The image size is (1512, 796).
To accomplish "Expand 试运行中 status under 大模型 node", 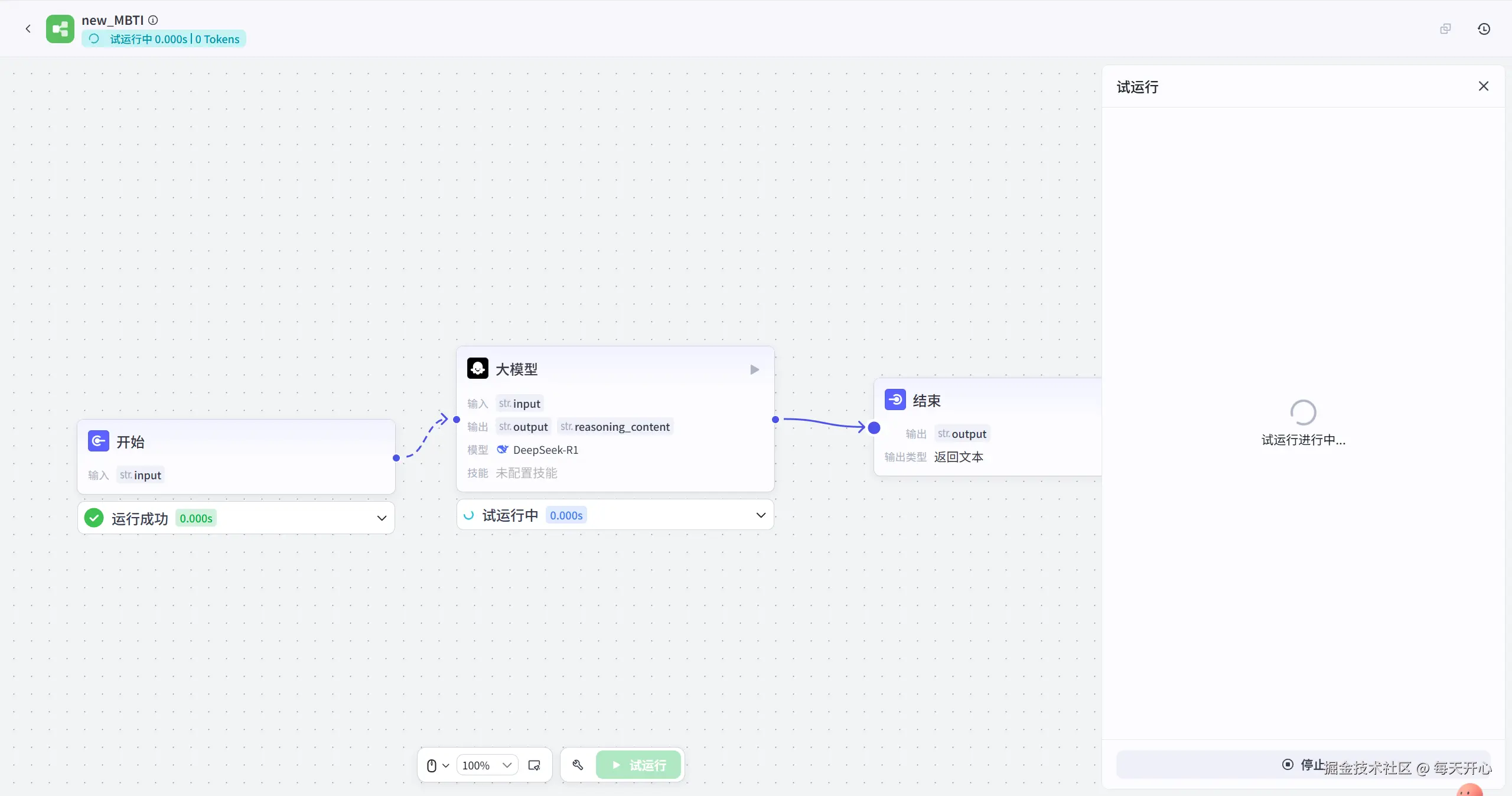I will [x=761, y=515].
